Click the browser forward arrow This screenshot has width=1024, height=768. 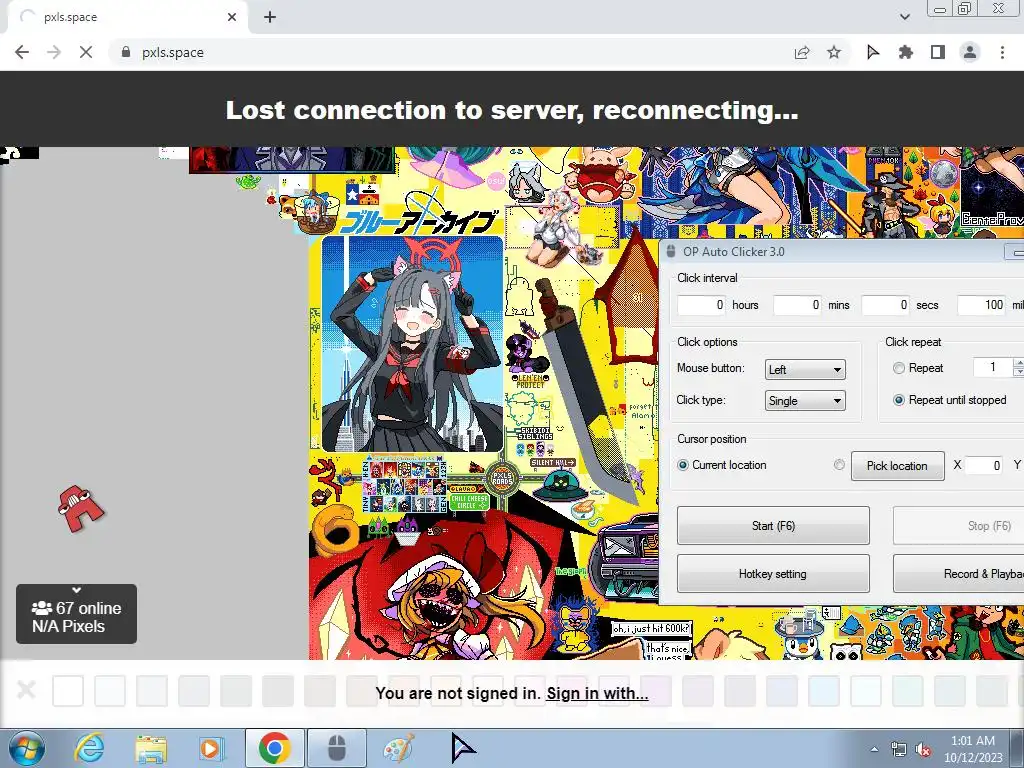pyautogui.click(x=54, y=52)
